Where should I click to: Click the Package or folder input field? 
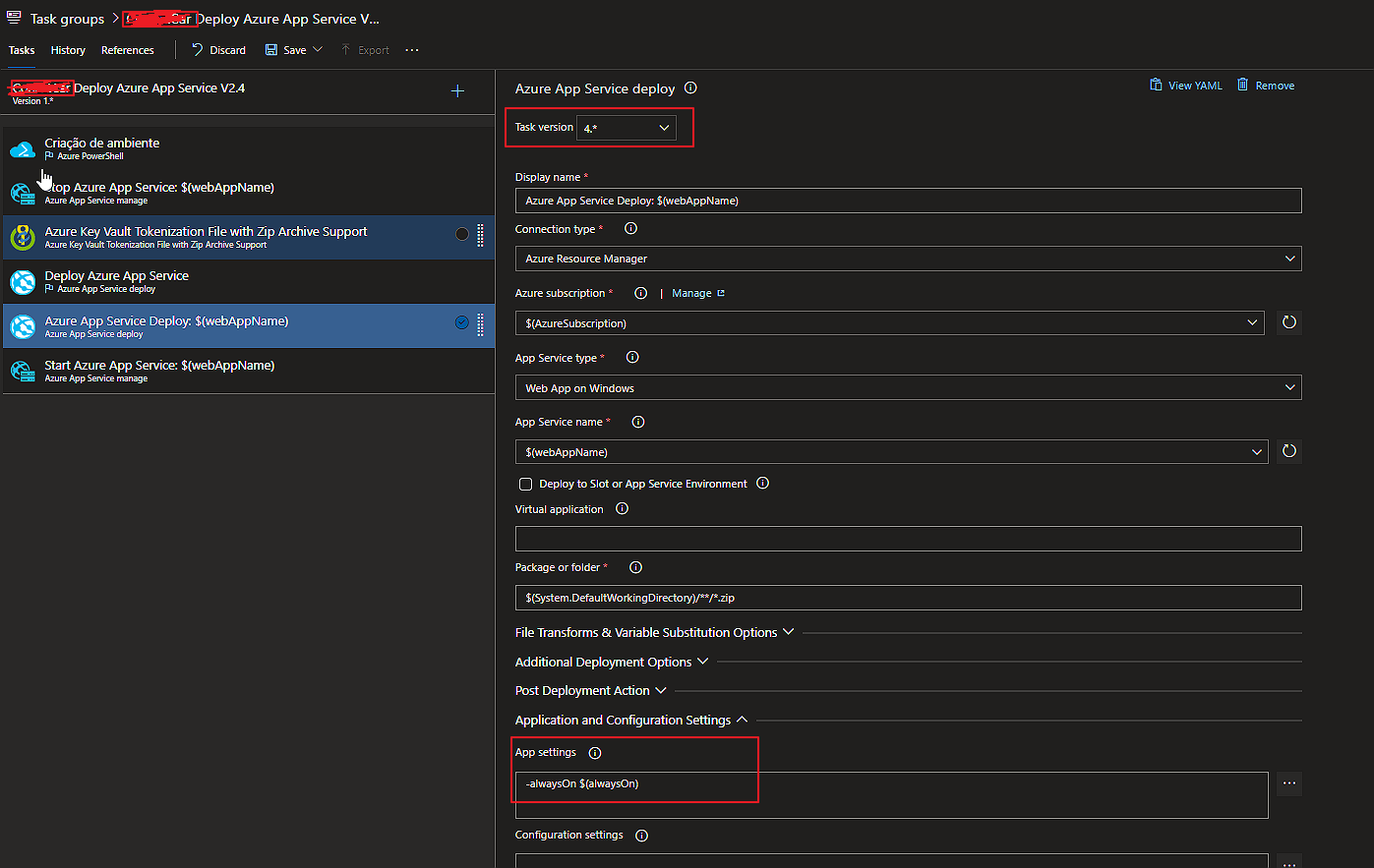coord(905,597)
